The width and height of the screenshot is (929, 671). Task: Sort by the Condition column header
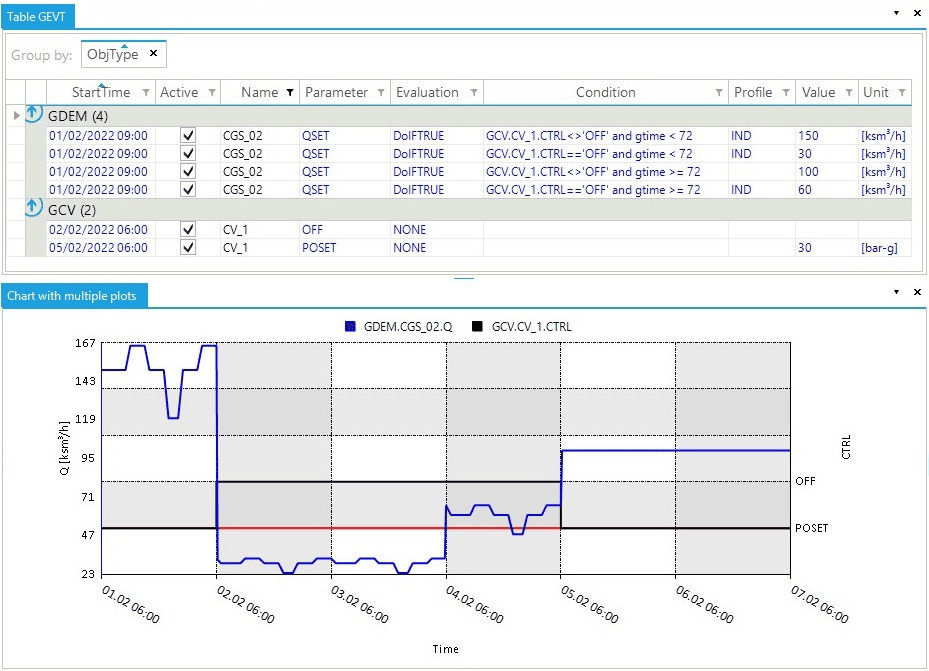pos(605,93)
